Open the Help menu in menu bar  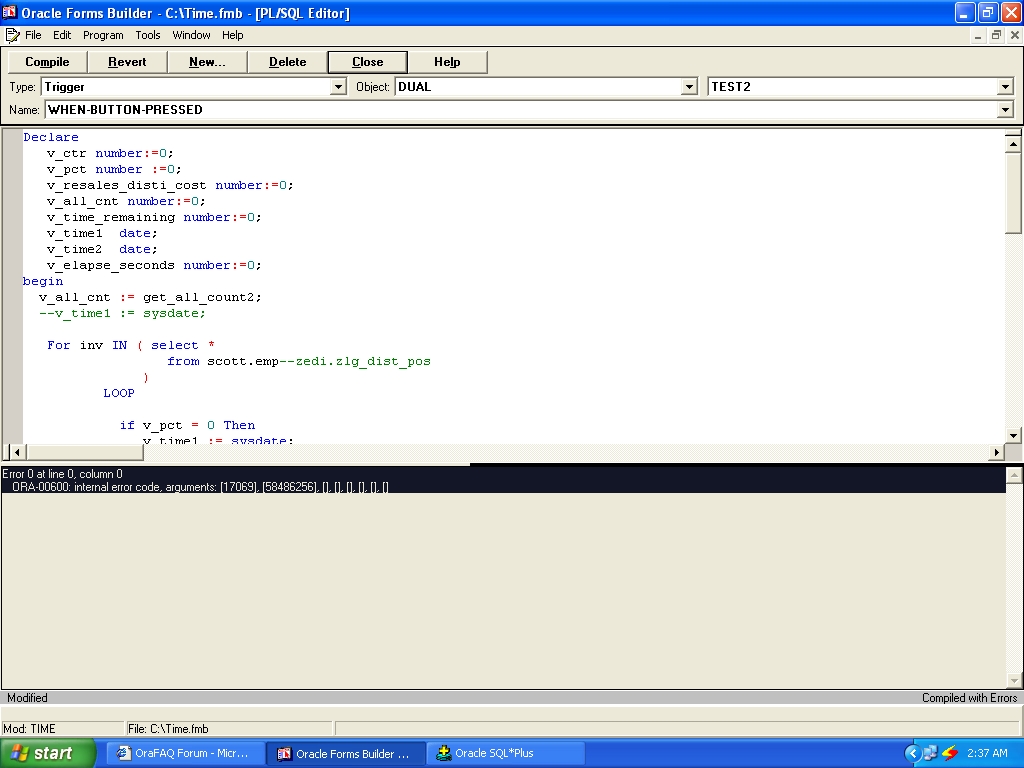(232, 35)
